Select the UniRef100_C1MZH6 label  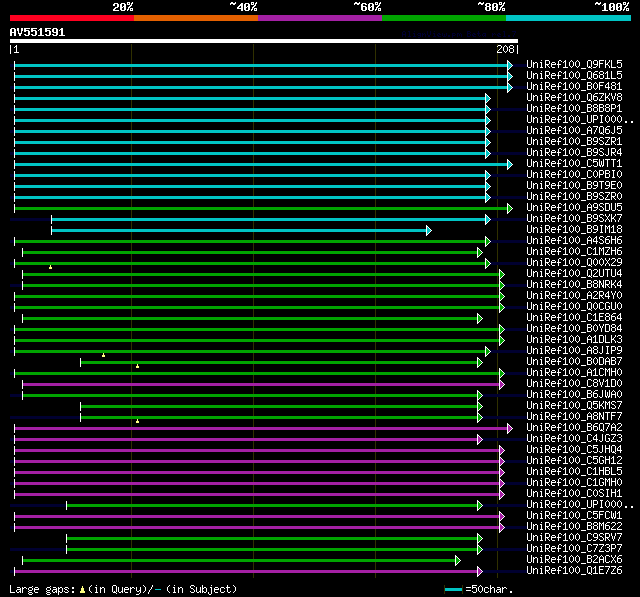click(574, 251)
